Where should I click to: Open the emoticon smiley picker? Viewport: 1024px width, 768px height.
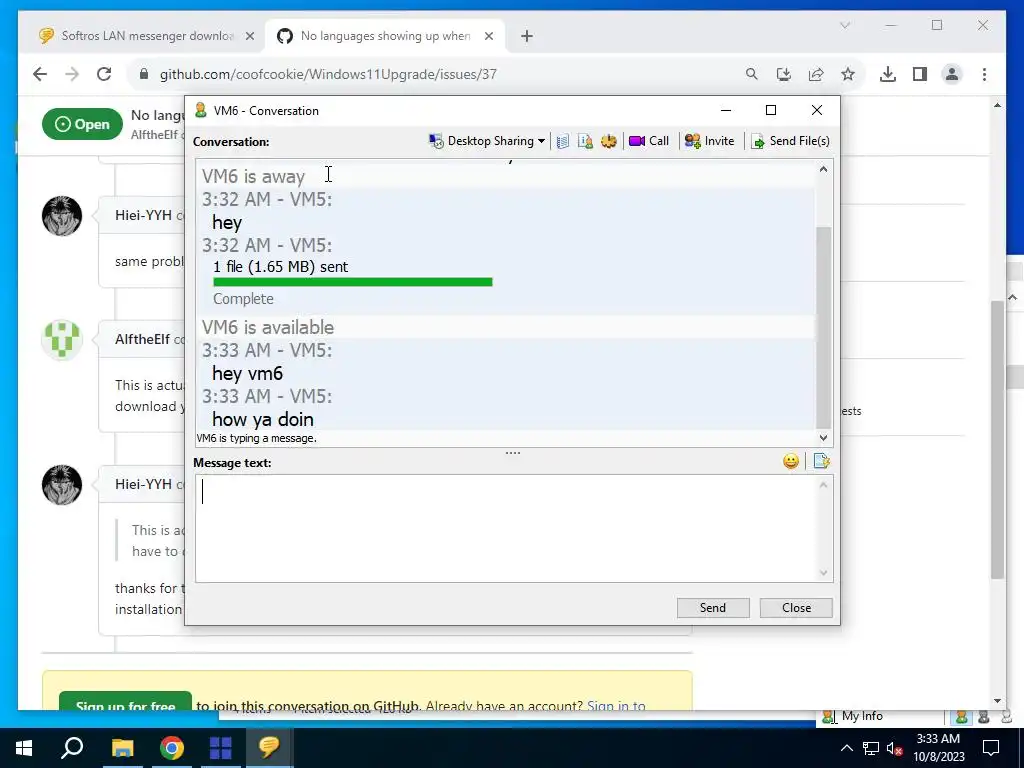tap(791, 462)
